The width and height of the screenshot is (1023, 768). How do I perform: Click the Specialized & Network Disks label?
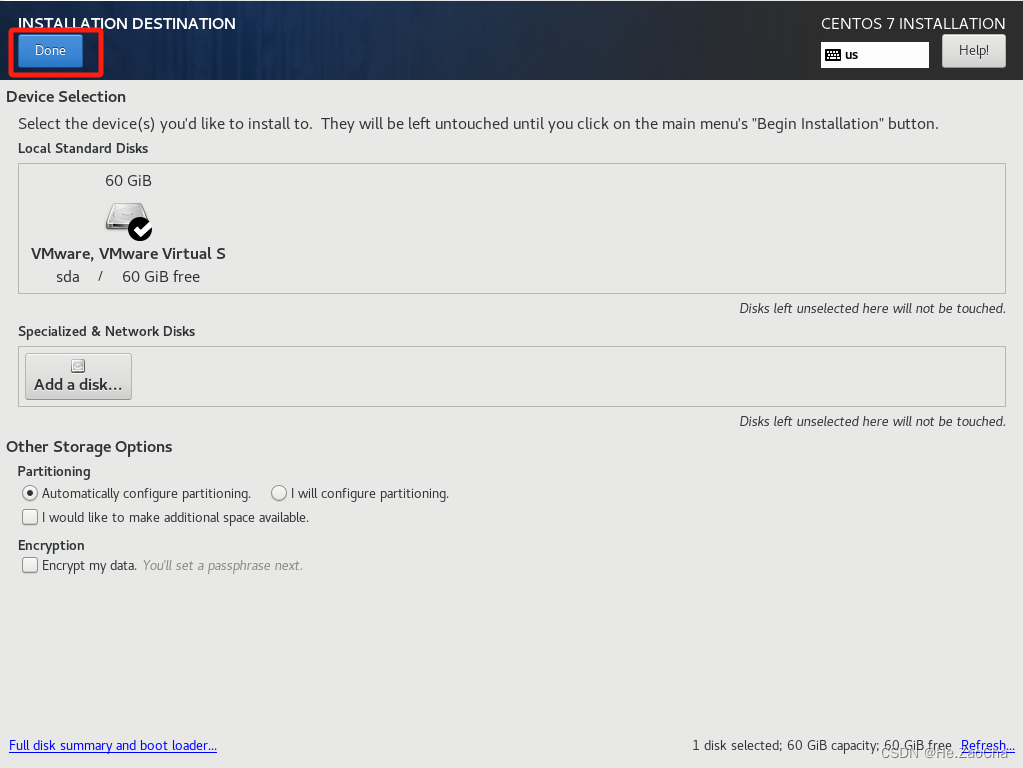[106, 331]
